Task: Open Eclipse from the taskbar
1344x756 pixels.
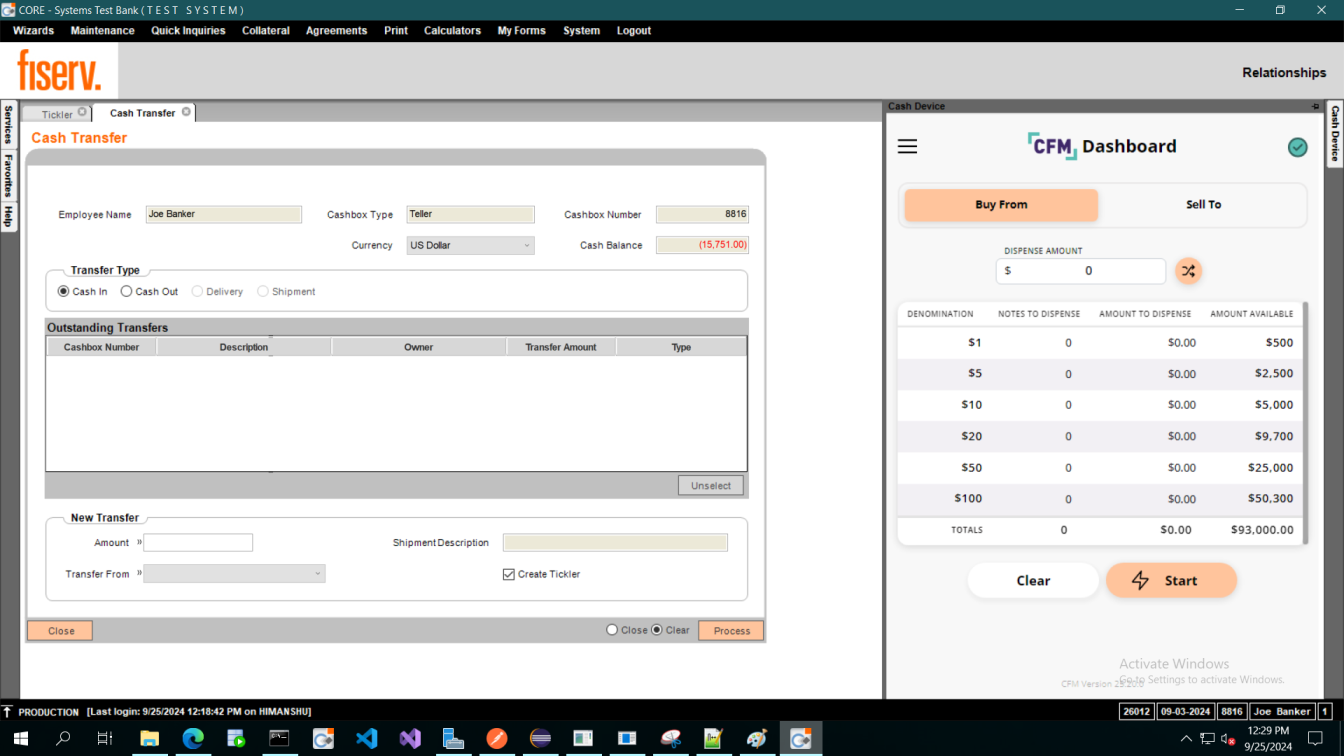Action: tap(540, 739)
